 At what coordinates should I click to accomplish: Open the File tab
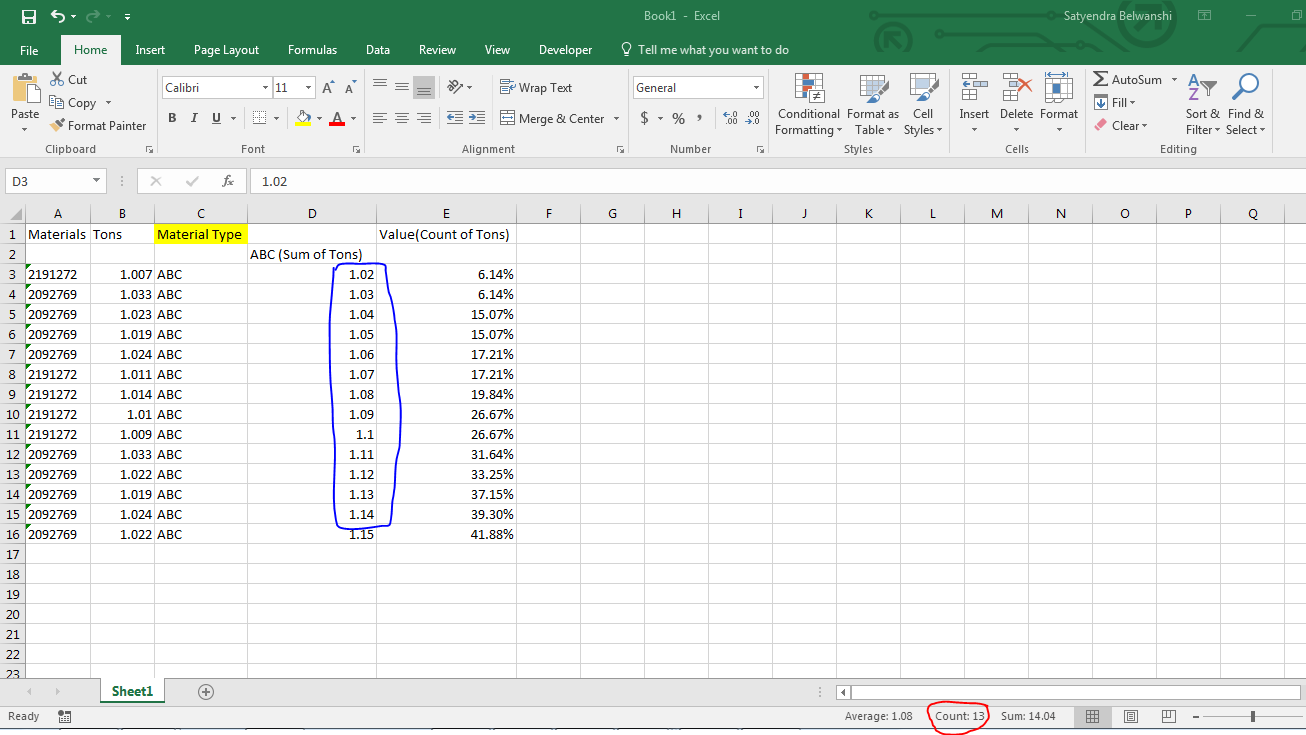pyautogui.click(x=29, y=50)
